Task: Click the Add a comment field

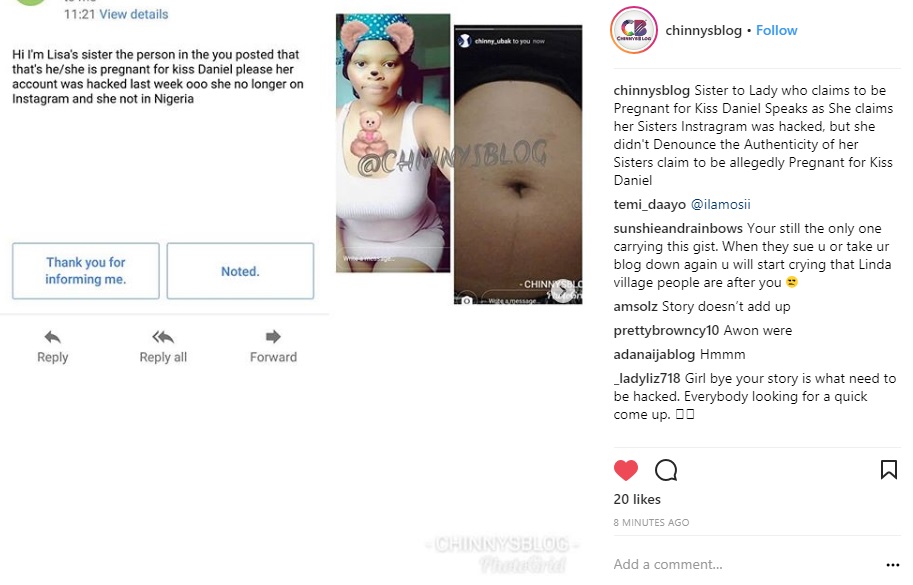Action: tap(745, 564)
